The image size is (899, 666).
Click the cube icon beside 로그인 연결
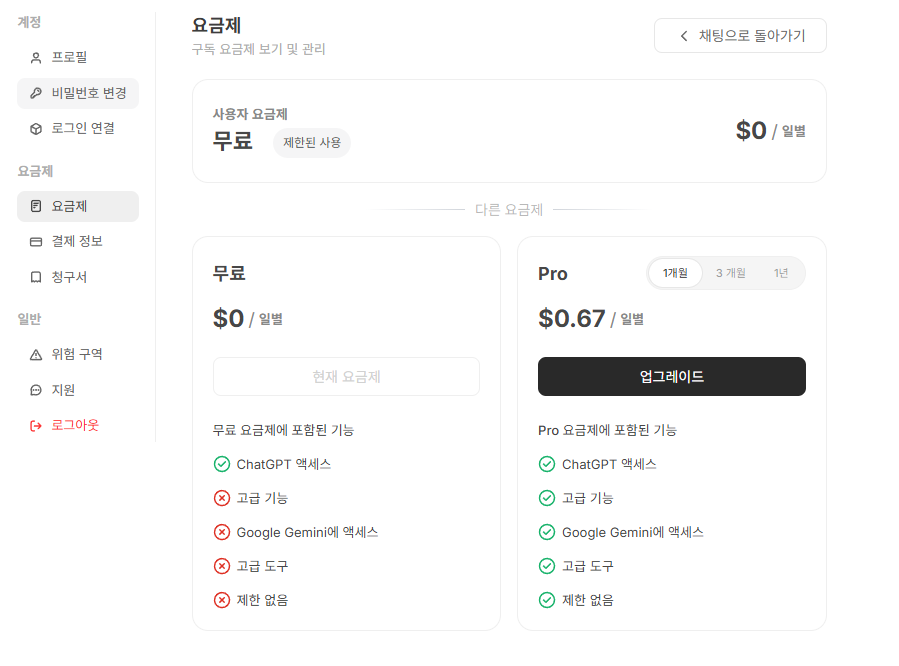(x=36, y=128)
